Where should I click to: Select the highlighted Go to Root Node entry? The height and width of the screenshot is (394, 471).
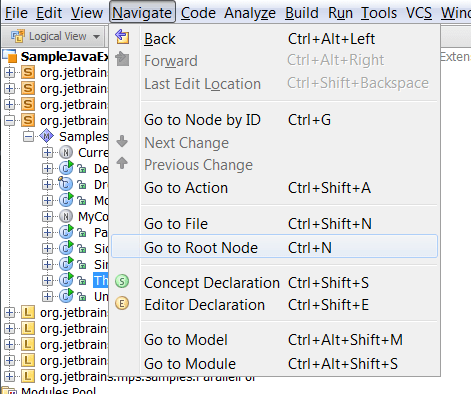(274, 246)
